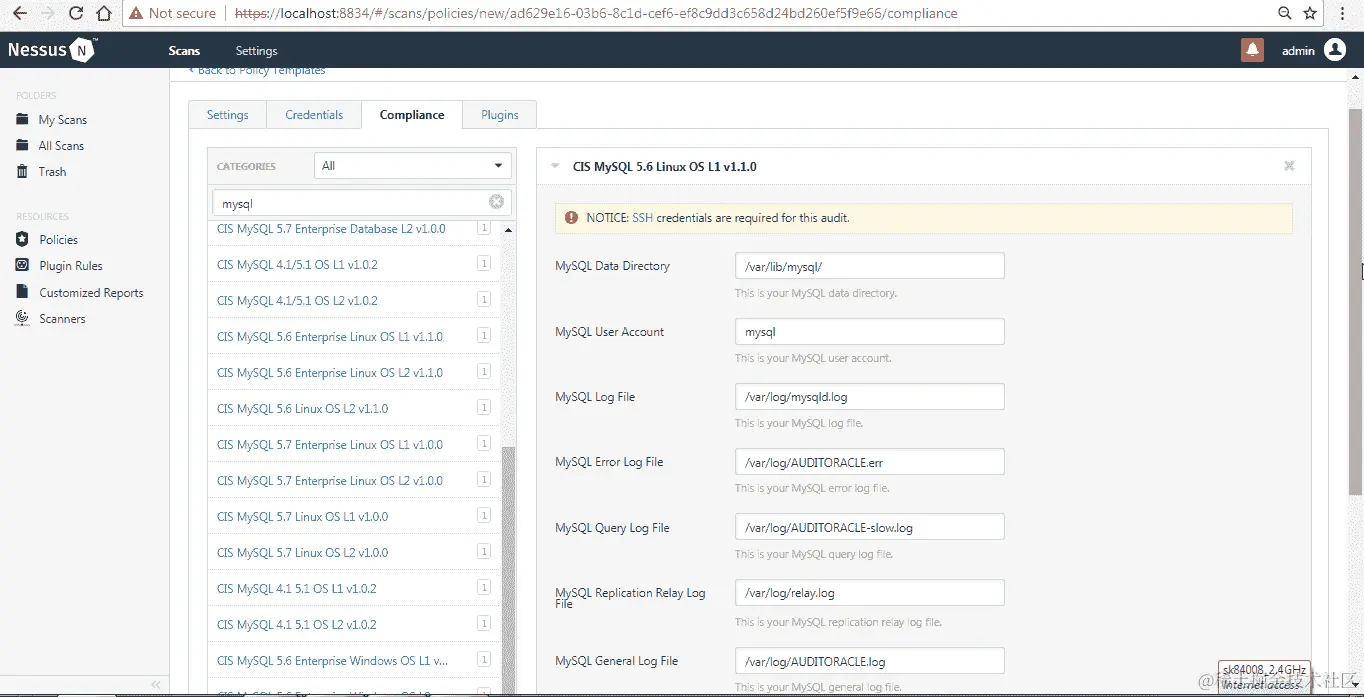Click the MySQL Error Log File field

coord(870,462)
